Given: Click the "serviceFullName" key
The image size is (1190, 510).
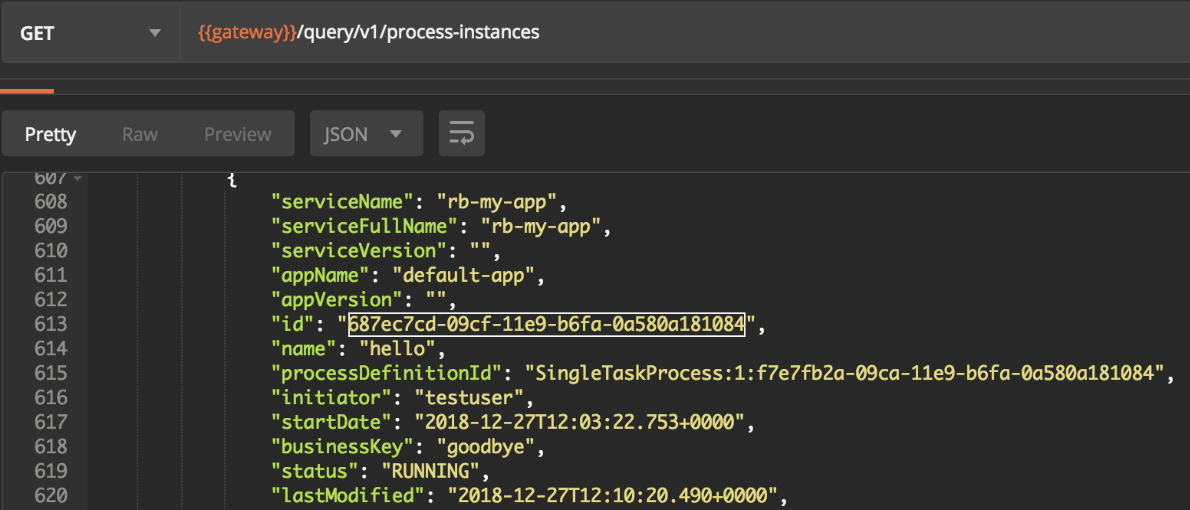Looking at the screenshot, I should click(x=365, y=226).
